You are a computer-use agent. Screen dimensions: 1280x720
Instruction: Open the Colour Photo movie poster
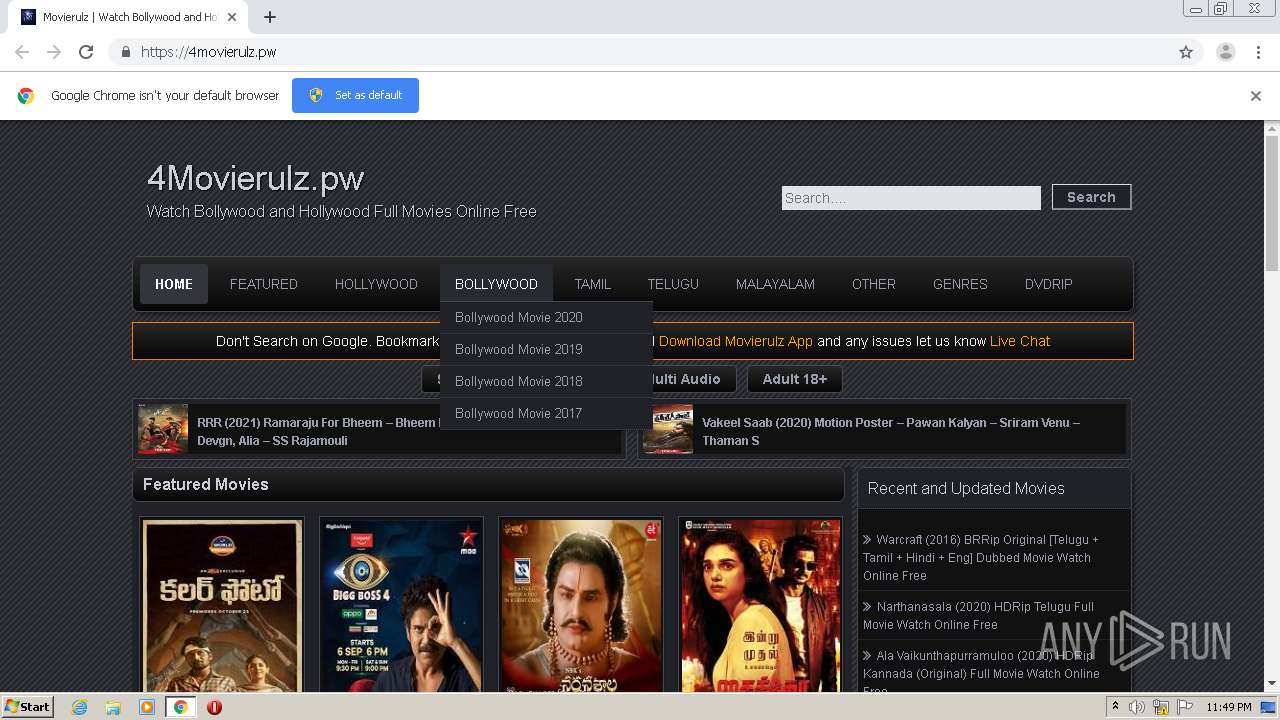(222, 605)
